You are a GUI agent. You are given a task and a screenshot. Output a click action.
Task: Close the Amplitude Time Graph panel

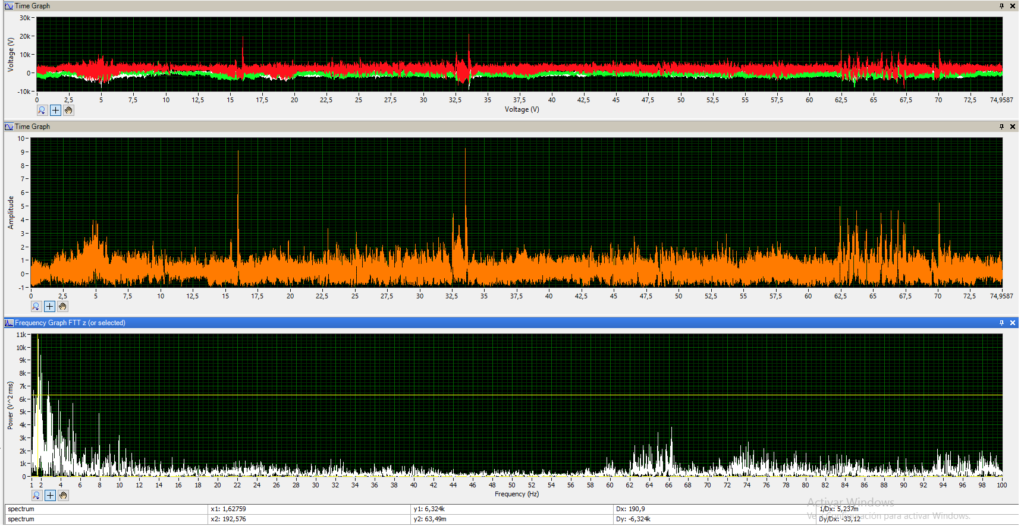[x=1013, y=127]
